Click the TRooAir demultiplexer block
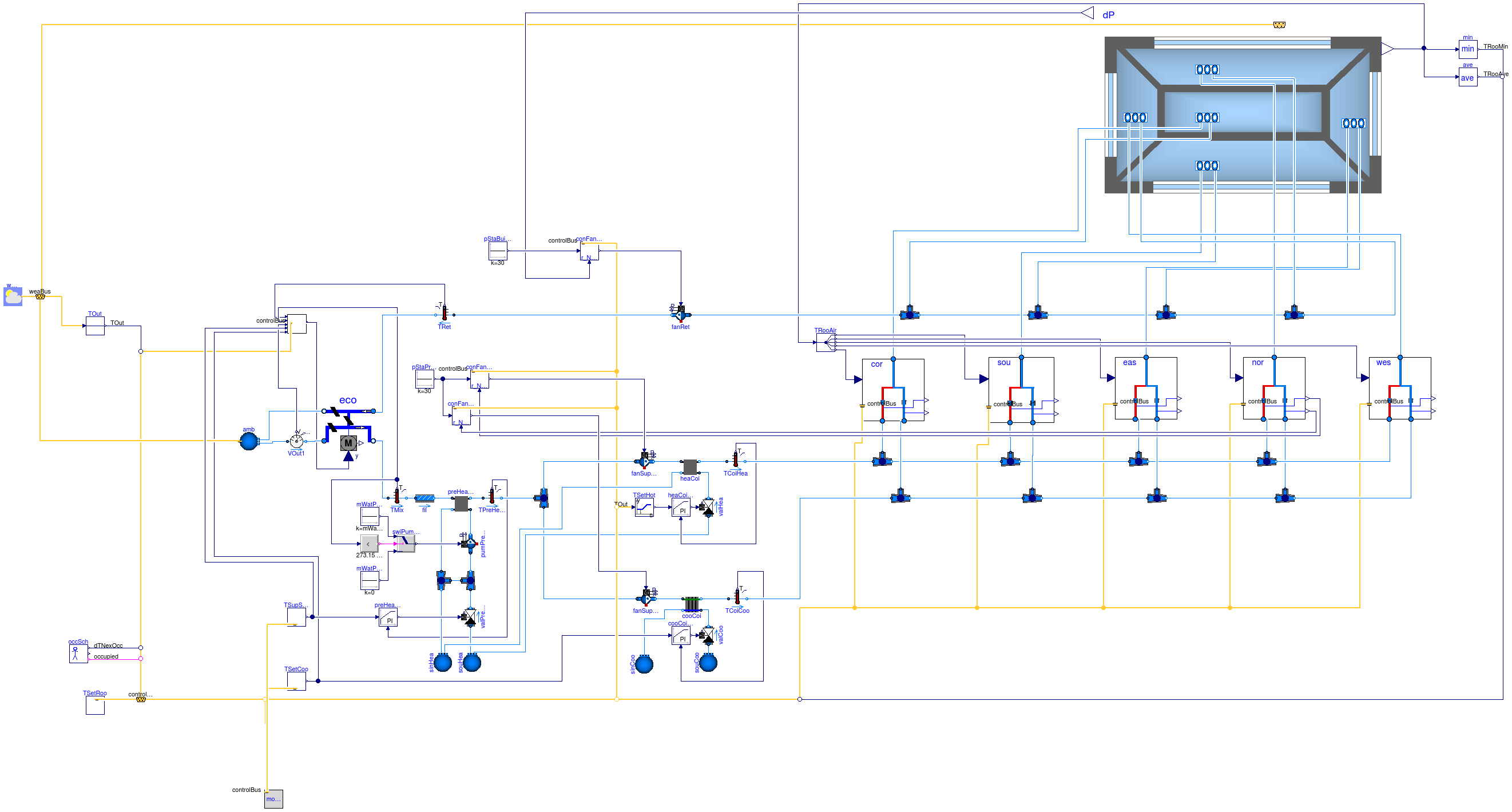The width and height of the screenshot is (1512, 812). (826, 342)
